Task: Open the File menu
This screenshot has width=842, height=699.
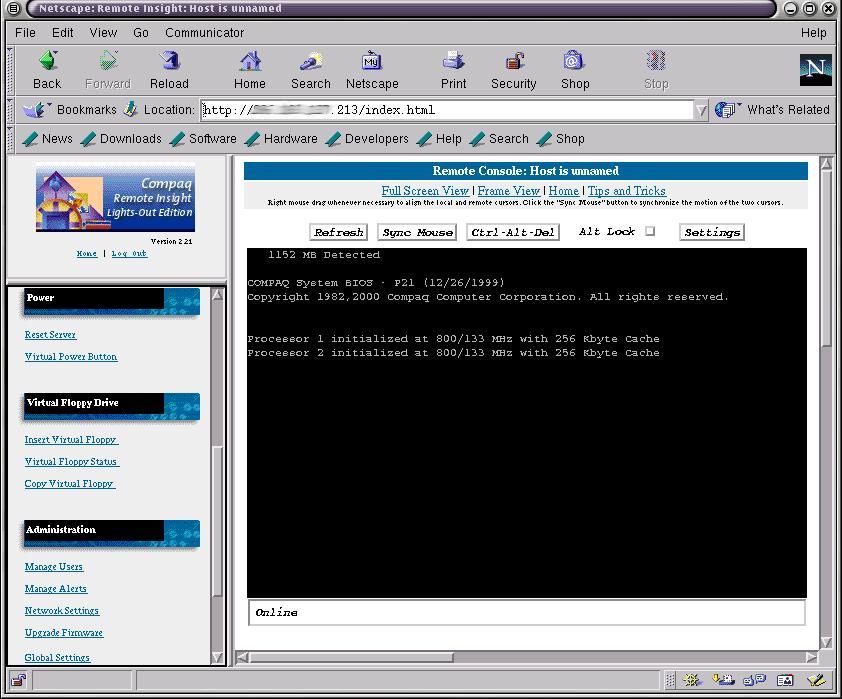Action: (25, 32)
